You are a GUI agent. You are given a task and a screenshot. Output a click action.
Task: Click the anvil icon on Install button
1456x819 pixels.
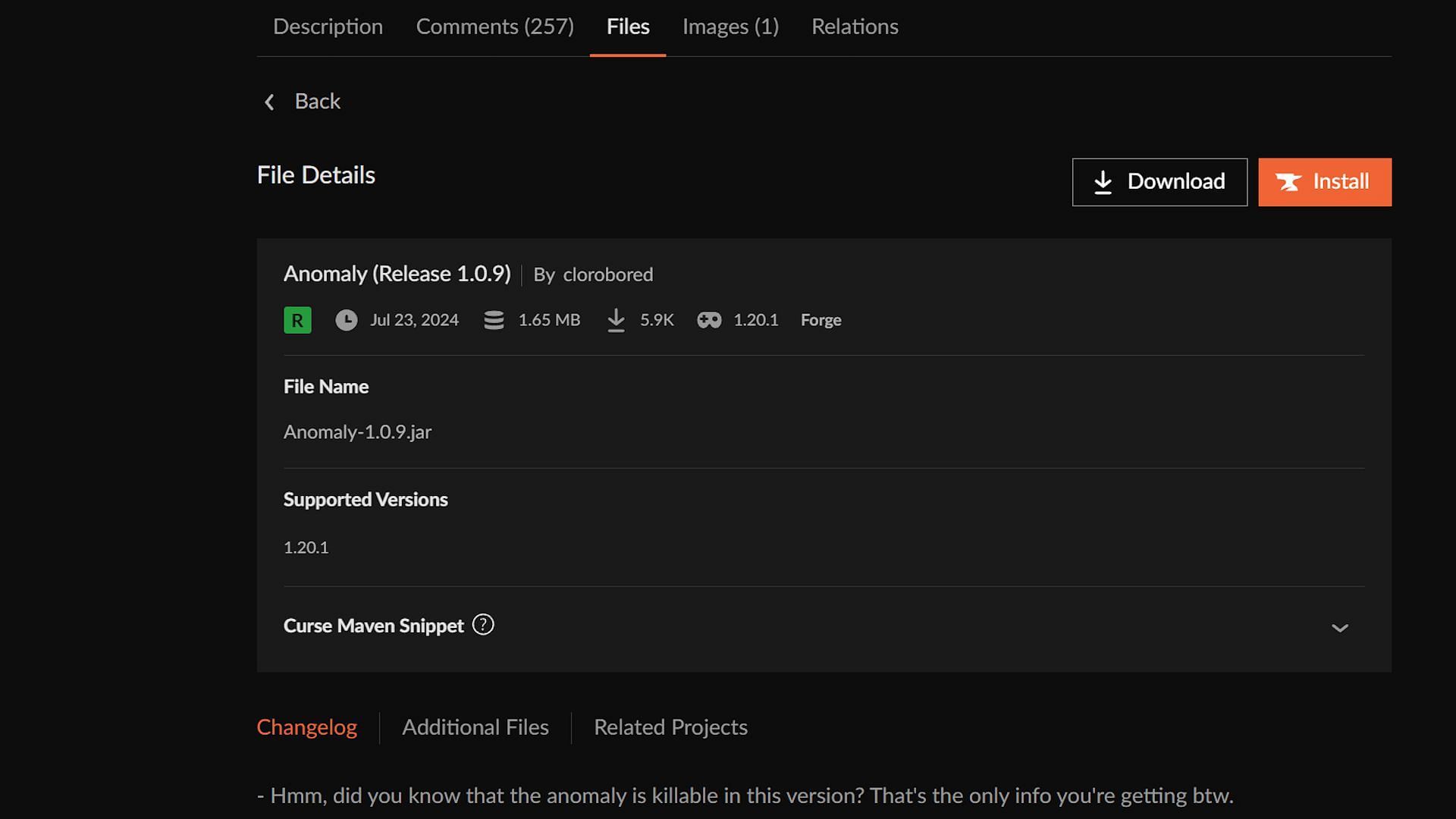click(x=1288, y=182)
